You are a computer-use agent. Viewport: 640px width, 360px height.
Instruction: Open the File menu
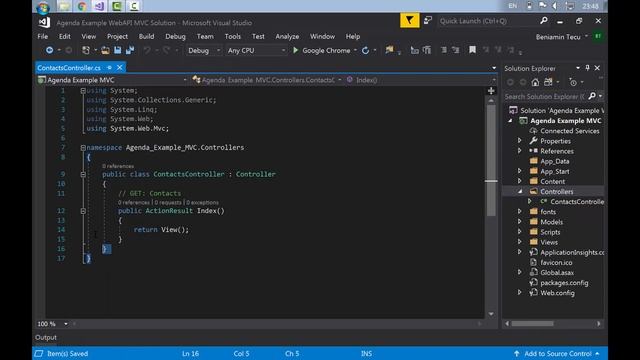42,36
